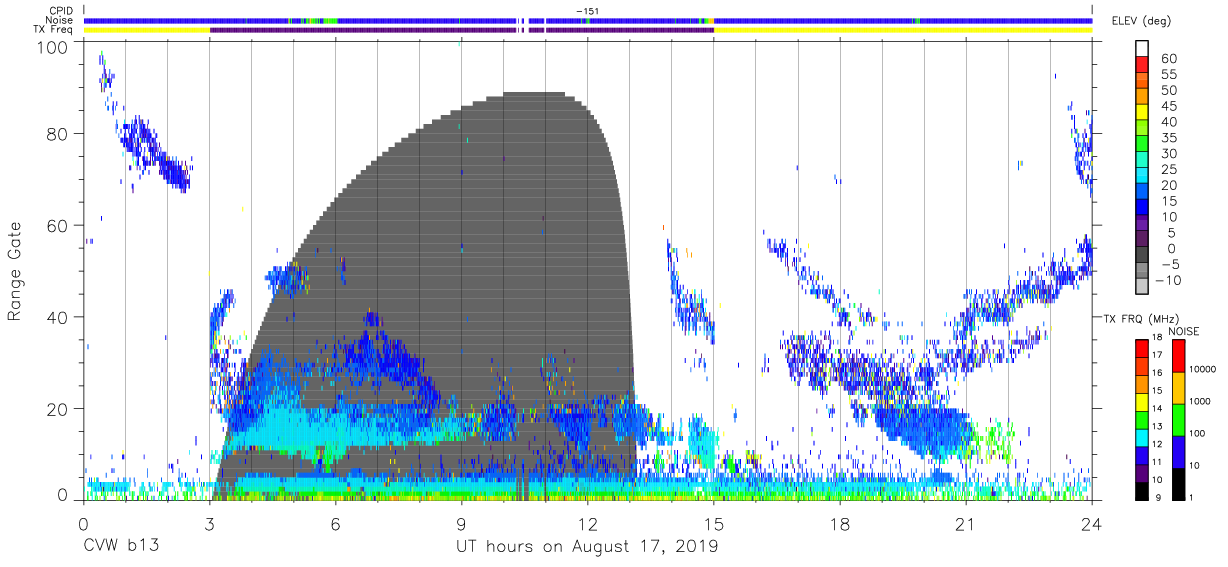Click the Noise row label at top left
The width and height of the screenshot is (1228, 567).
[59, 20]
